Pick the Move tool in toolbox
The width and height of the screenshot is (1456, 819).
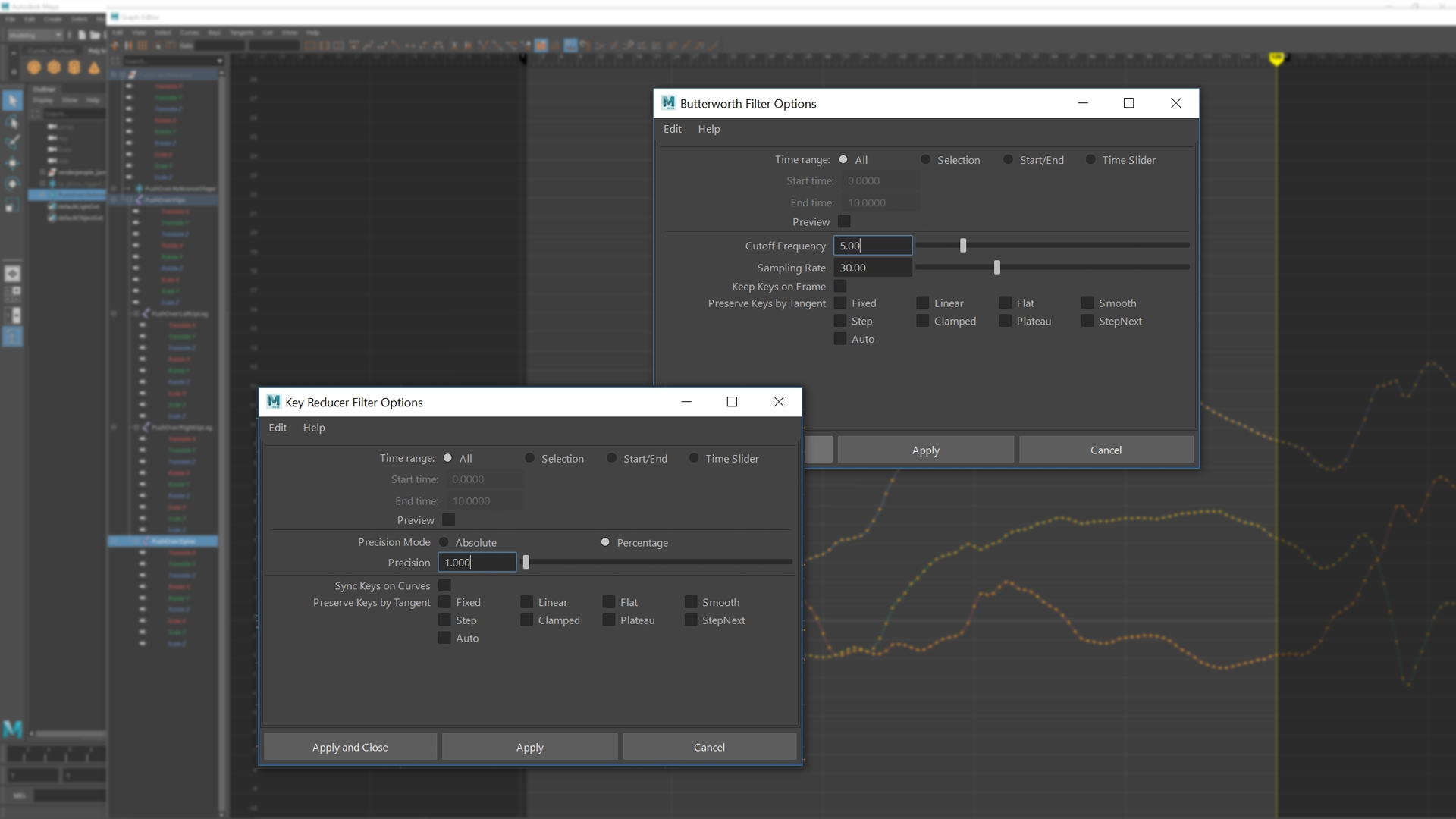pyautogui.click(x=12, y=162)
